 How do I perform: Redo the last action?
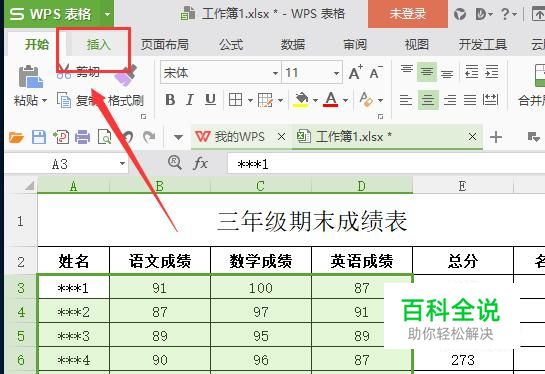point(149,137)
